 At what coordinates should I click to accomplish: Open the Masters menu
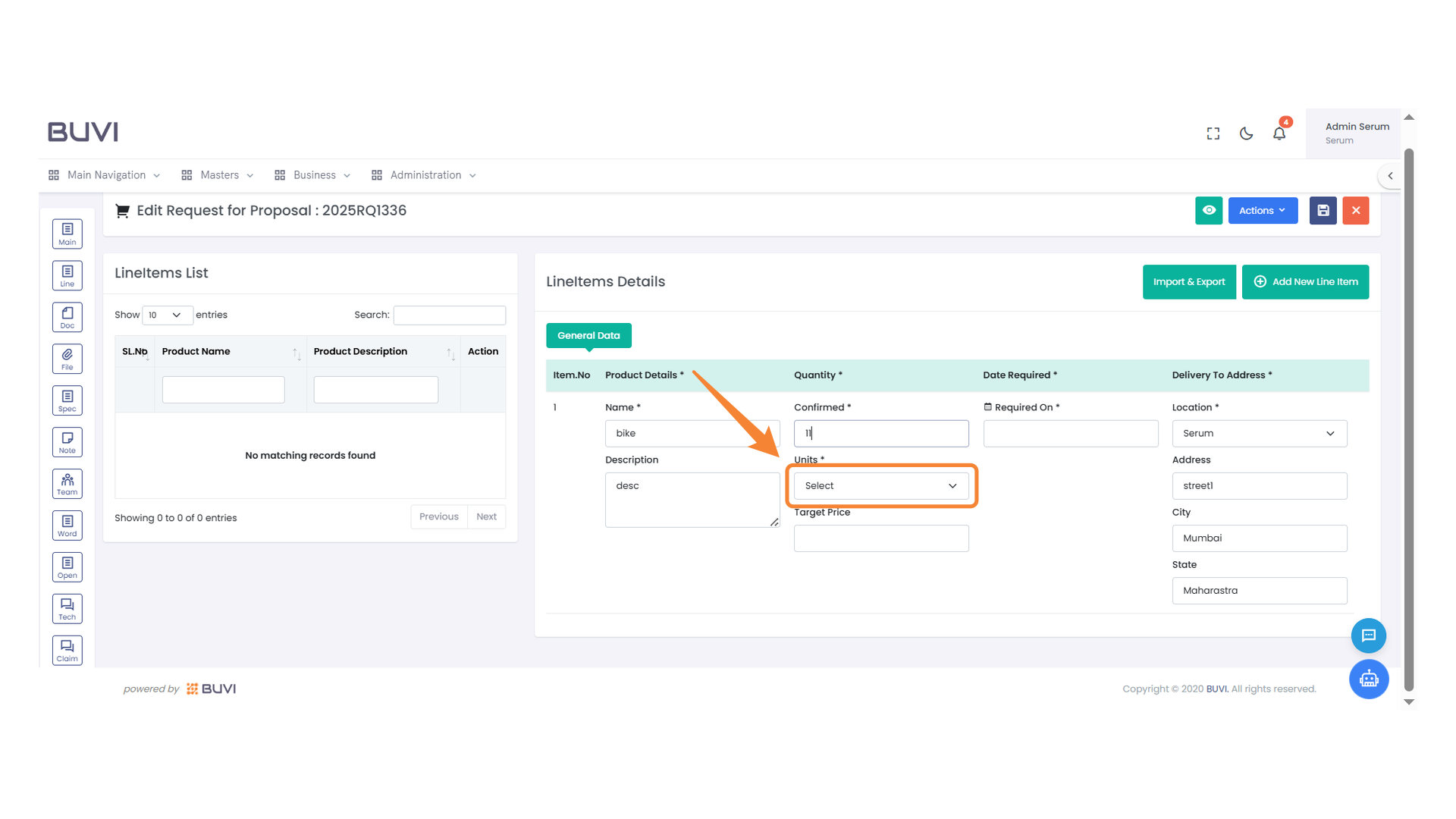(x=218, y=175)
